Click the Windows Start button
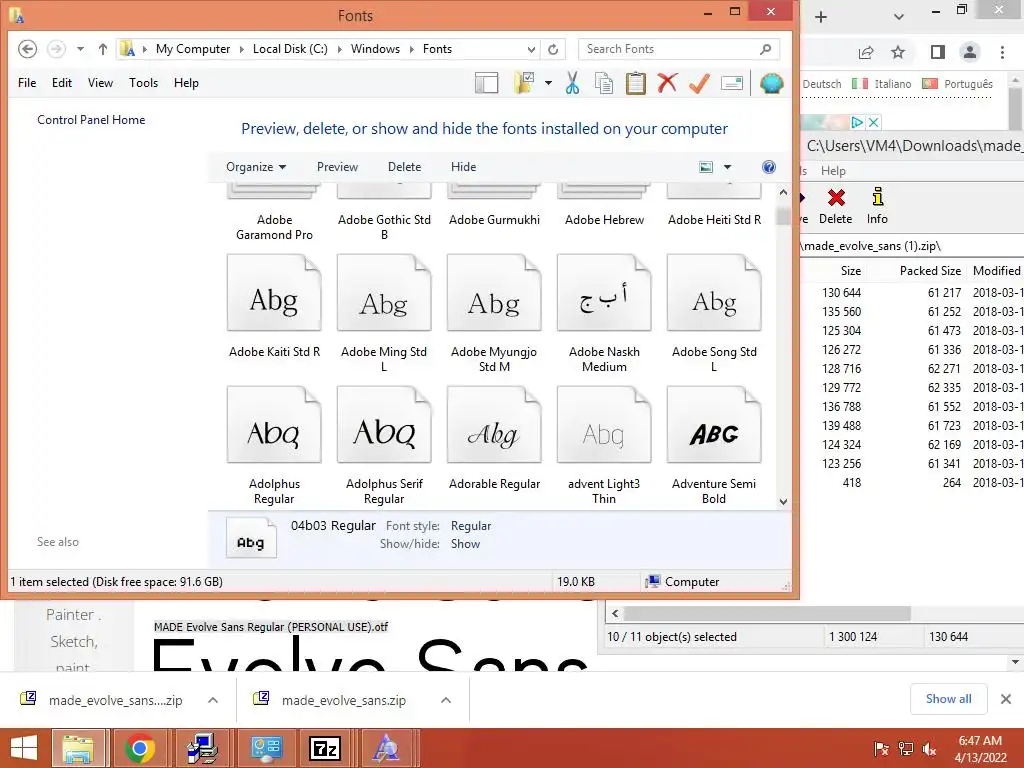The image size is (1024, 768). click(24, 748)
